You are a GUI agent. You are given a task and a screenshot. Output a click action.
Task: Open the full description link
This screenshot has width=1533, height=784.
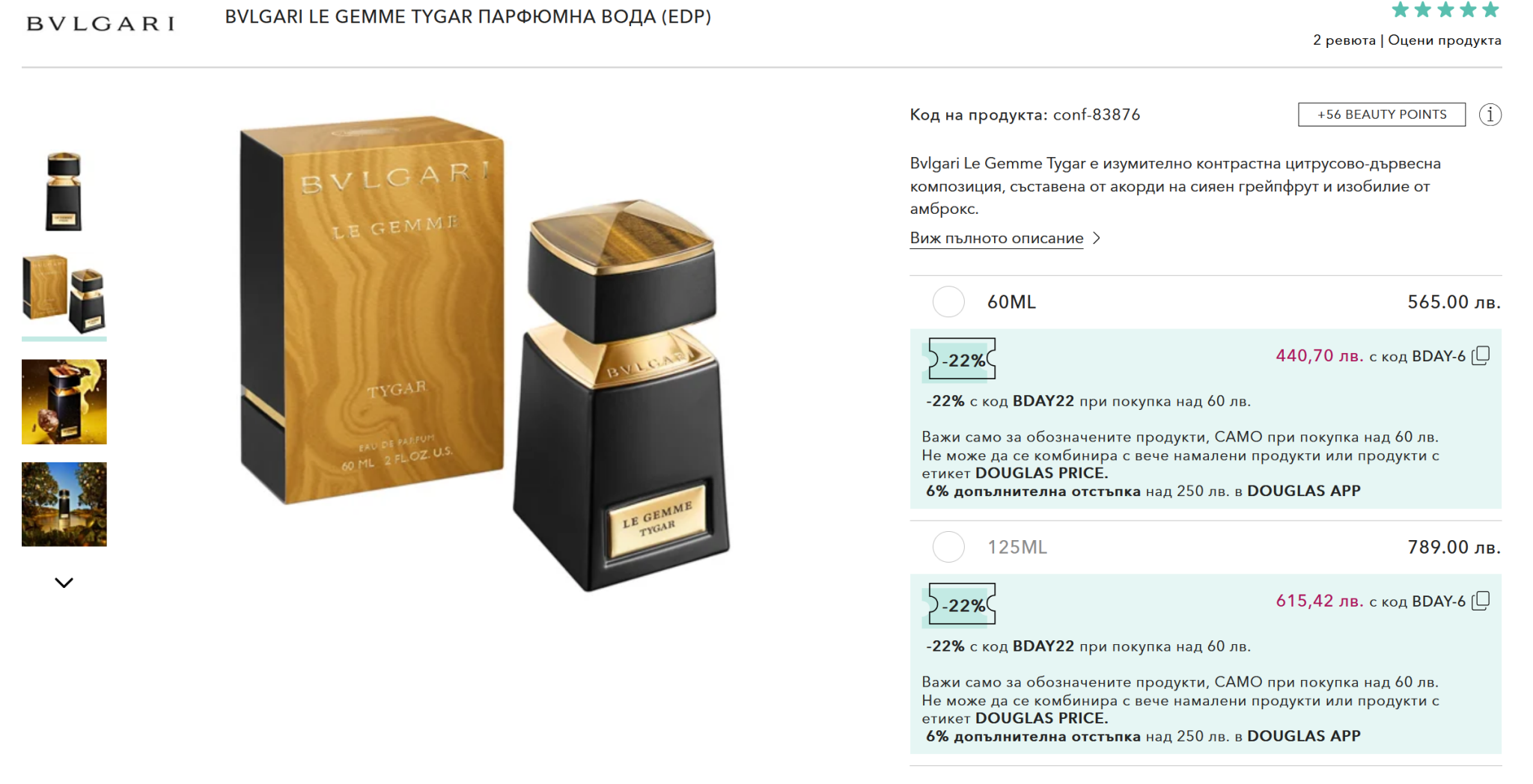pyautogui.click(x=996, y=238)
